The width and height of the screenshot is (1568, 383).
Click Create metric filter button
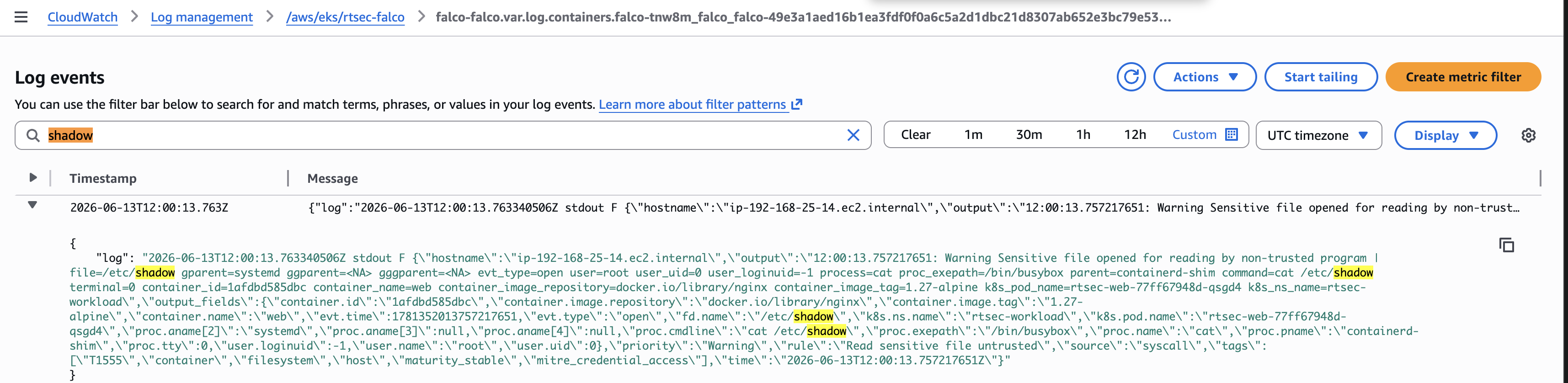[1463, 77]
